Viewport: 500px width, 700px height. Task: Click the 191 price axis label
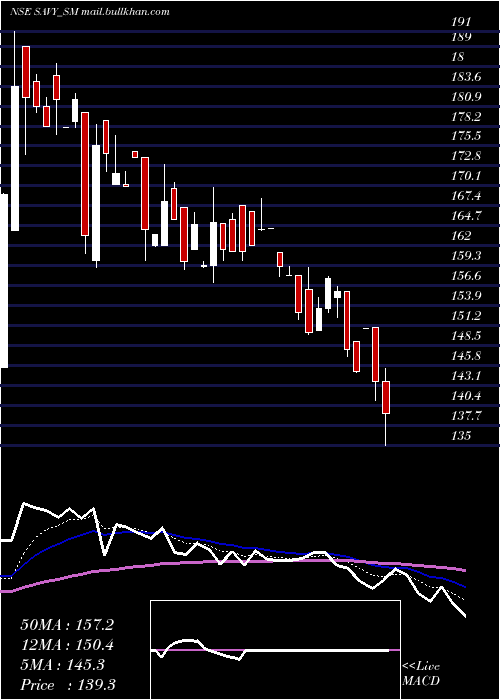click(x=462, y=21)
